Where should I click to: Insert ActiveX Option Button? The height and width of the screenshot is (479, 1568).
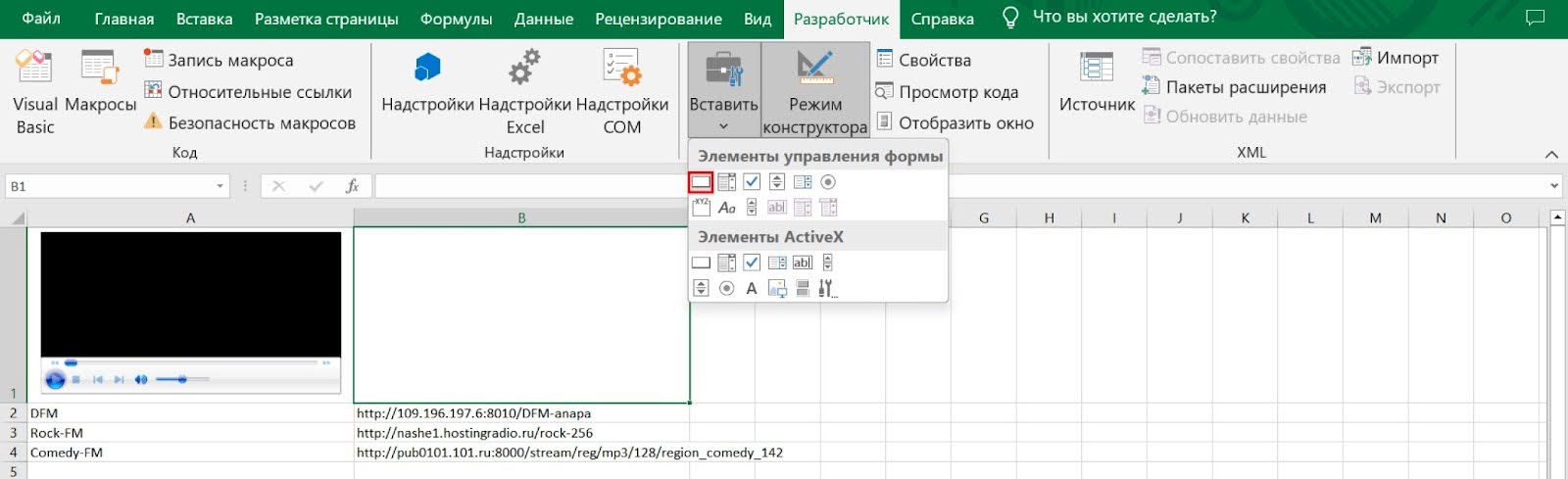pyautogui.click(x=726, y=288)
